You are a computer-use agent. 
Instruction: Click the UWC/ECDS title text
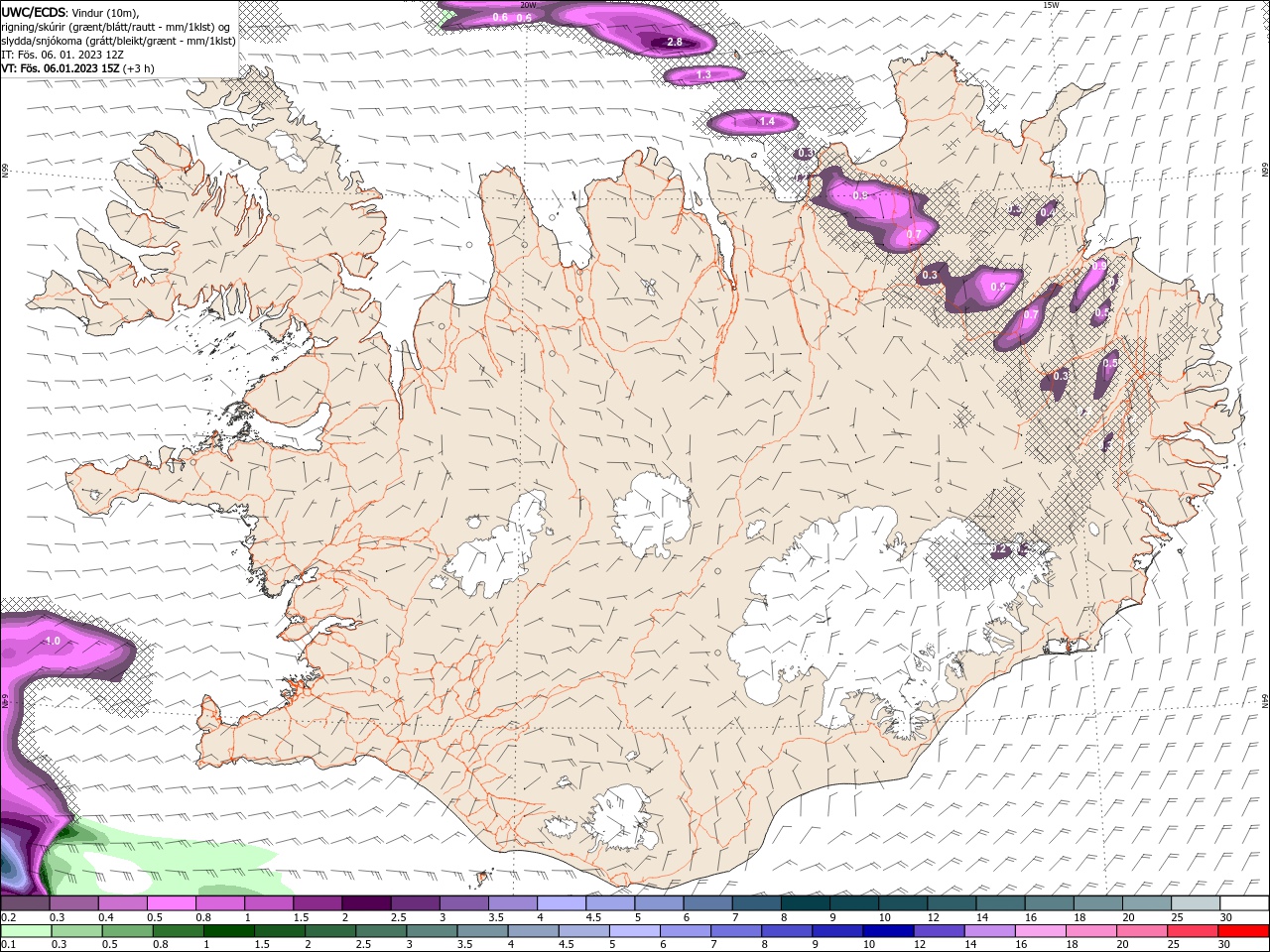point(34,12)
